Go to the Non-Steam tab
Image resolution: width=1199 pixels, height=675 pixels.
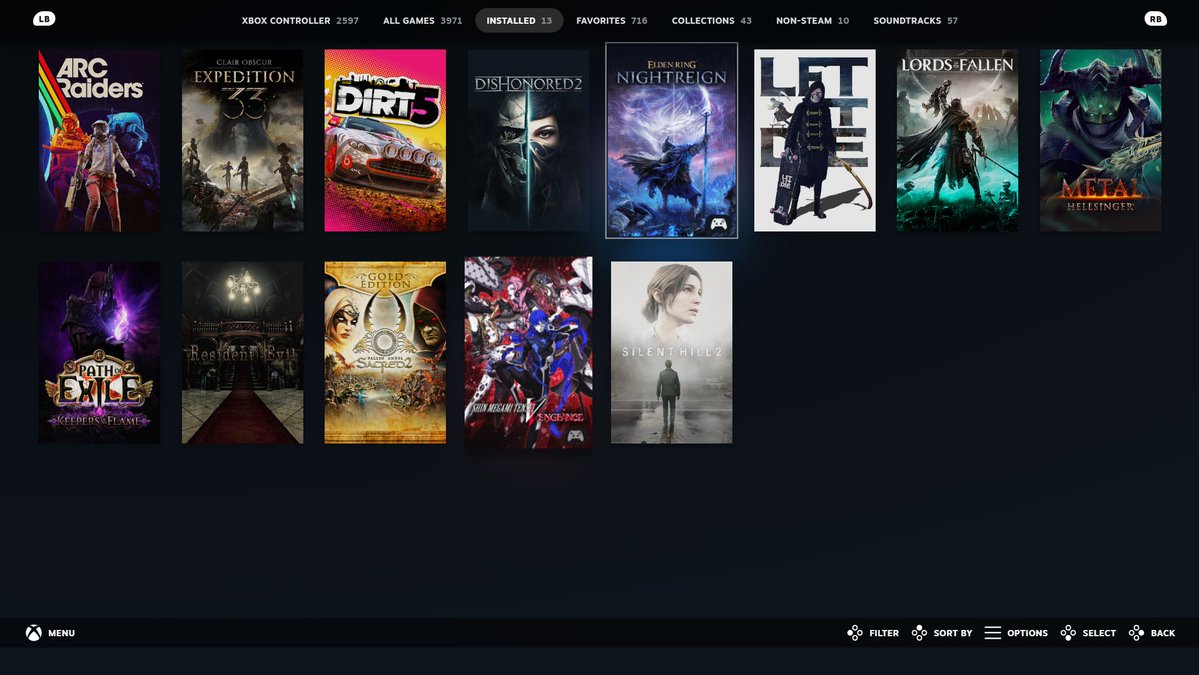click(x=812, y=21)
